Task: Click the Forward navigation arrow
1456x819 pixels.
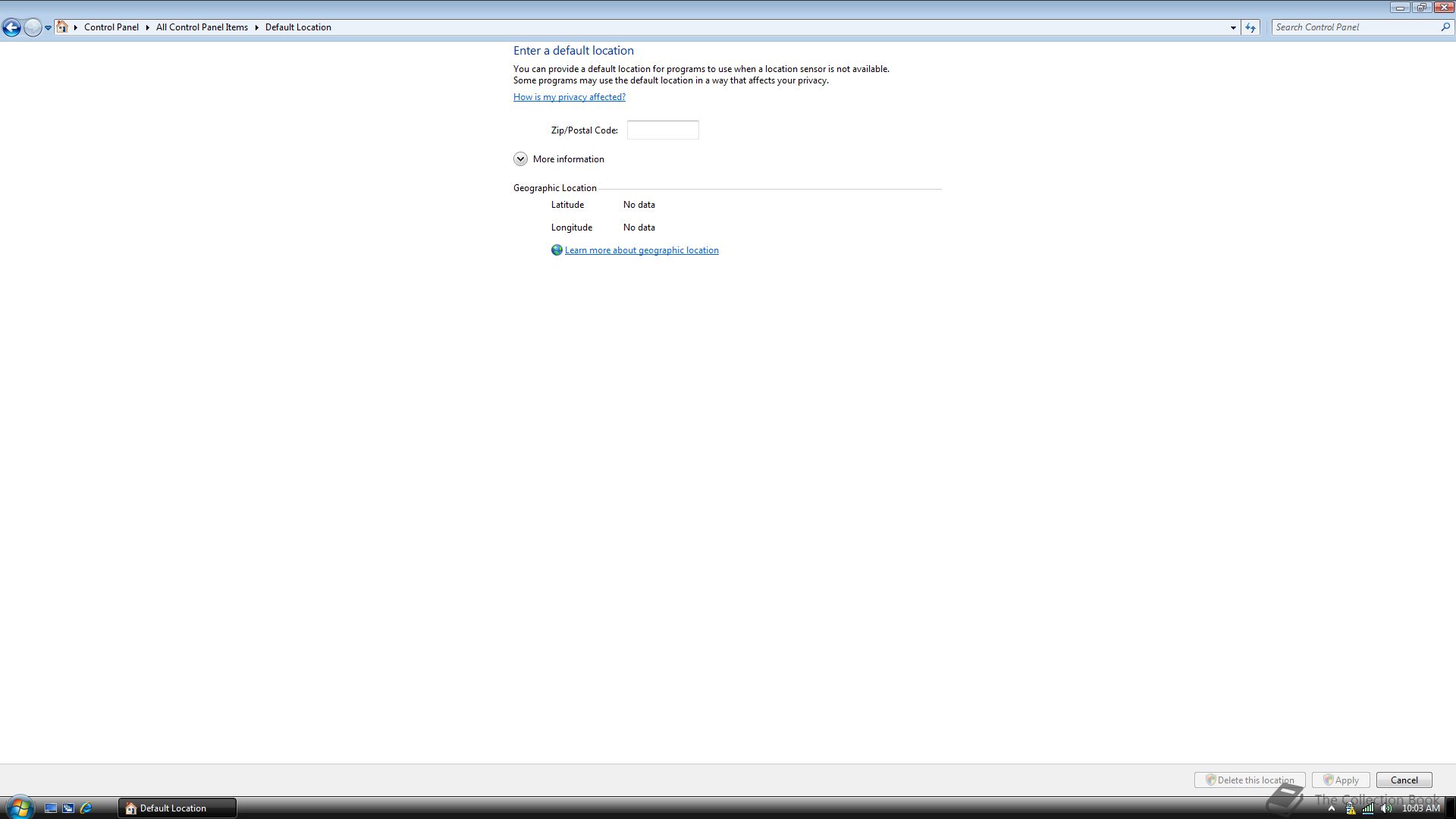Action: [x=33, y=27]
